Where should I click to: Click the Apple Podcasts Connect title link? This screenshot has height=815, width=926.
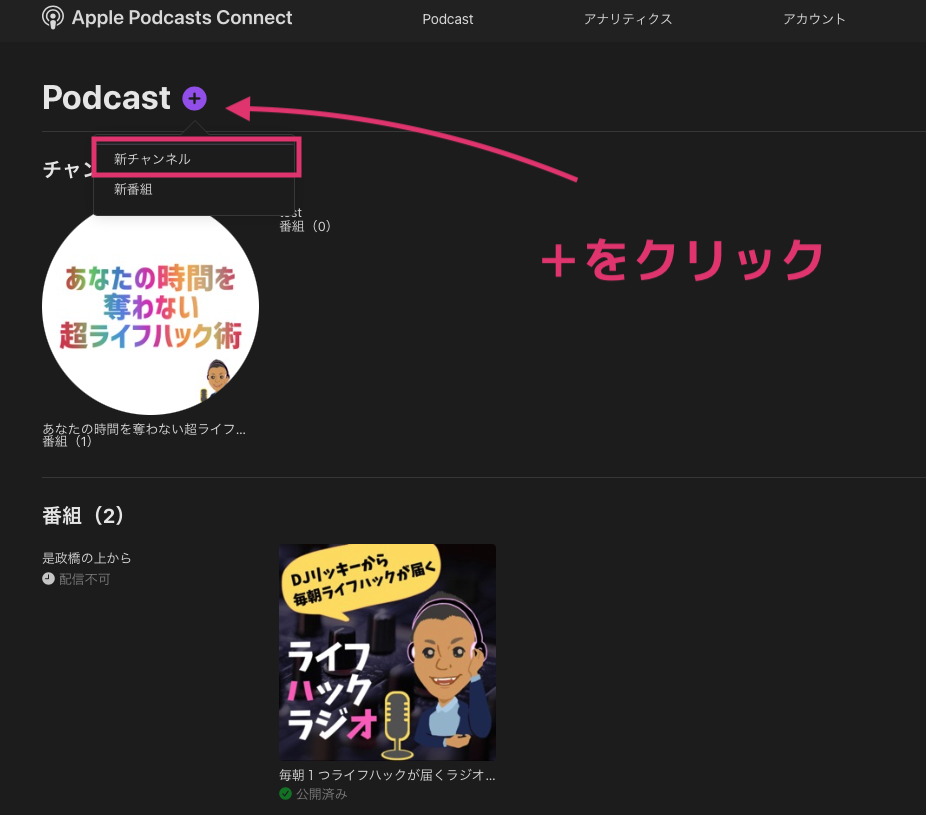tap(182, 18)
